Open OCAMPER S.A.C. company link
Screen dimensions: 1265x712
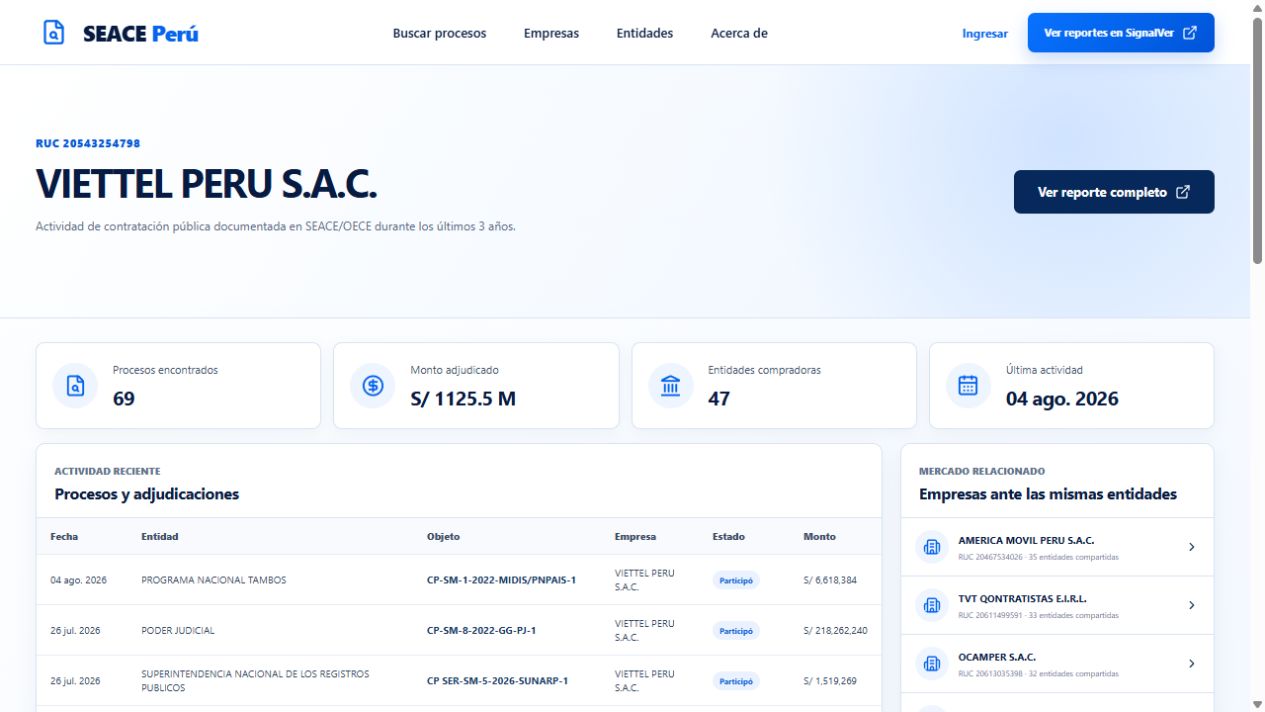click(1057, 664)
